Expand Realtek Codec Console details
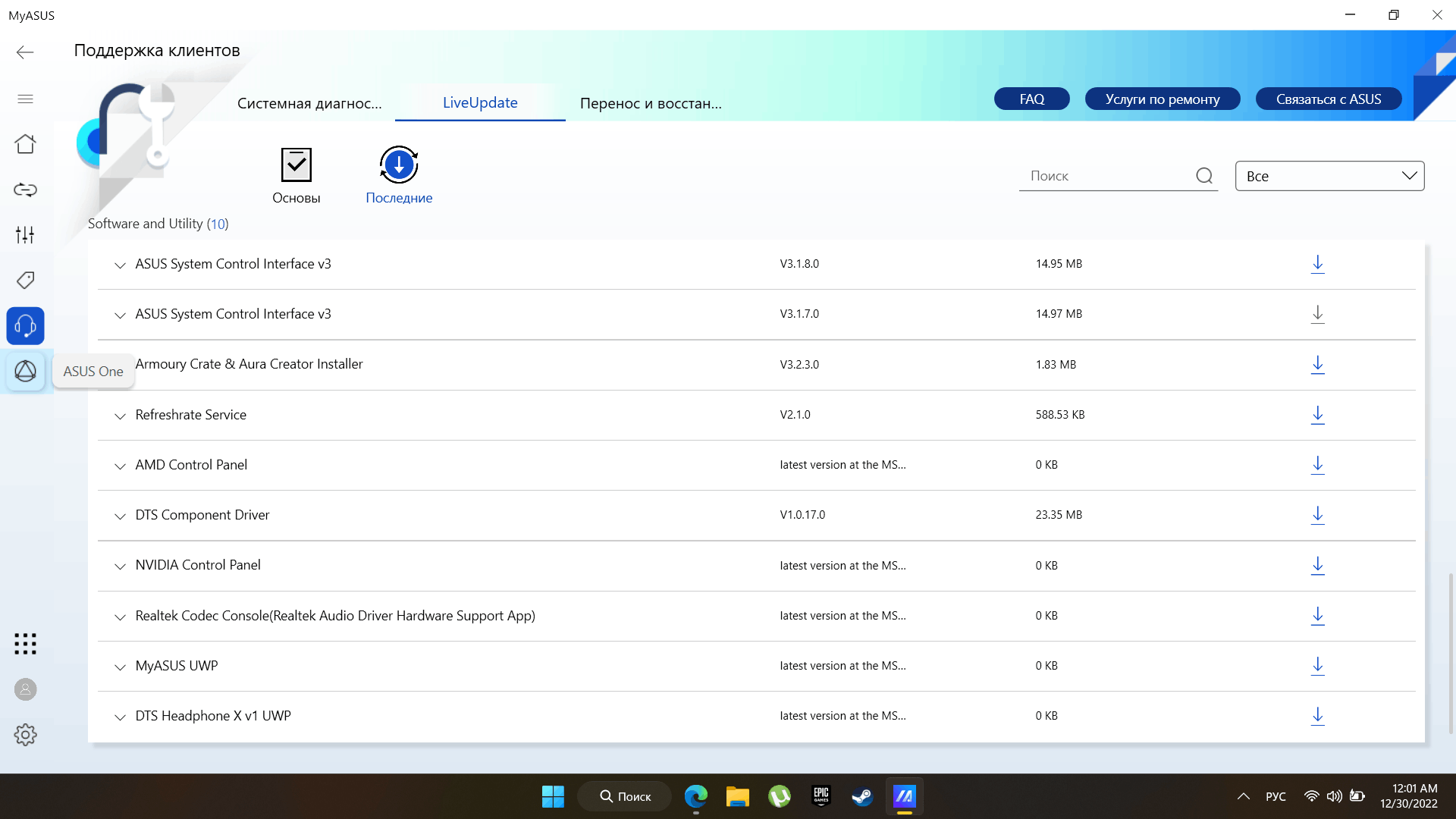Image resolution: width=1456 pixels, height=819 pixels. [x=120, y=617]
